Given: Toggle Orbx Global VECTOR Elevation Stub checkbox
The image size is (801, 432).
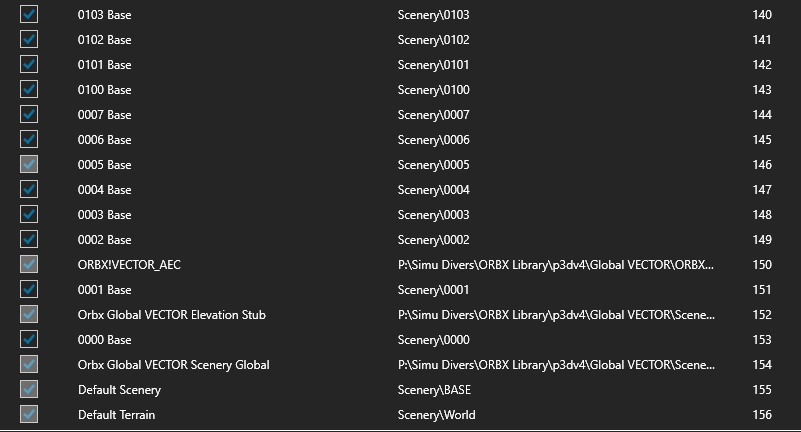Looking at the screenshot, I should pyautogui.click(x=29, y=315).
